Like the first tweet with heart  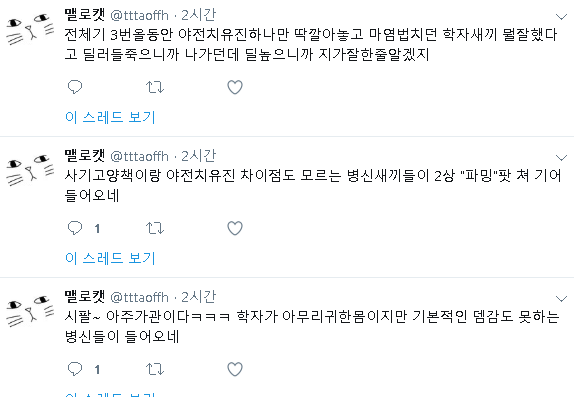(235, 87)
